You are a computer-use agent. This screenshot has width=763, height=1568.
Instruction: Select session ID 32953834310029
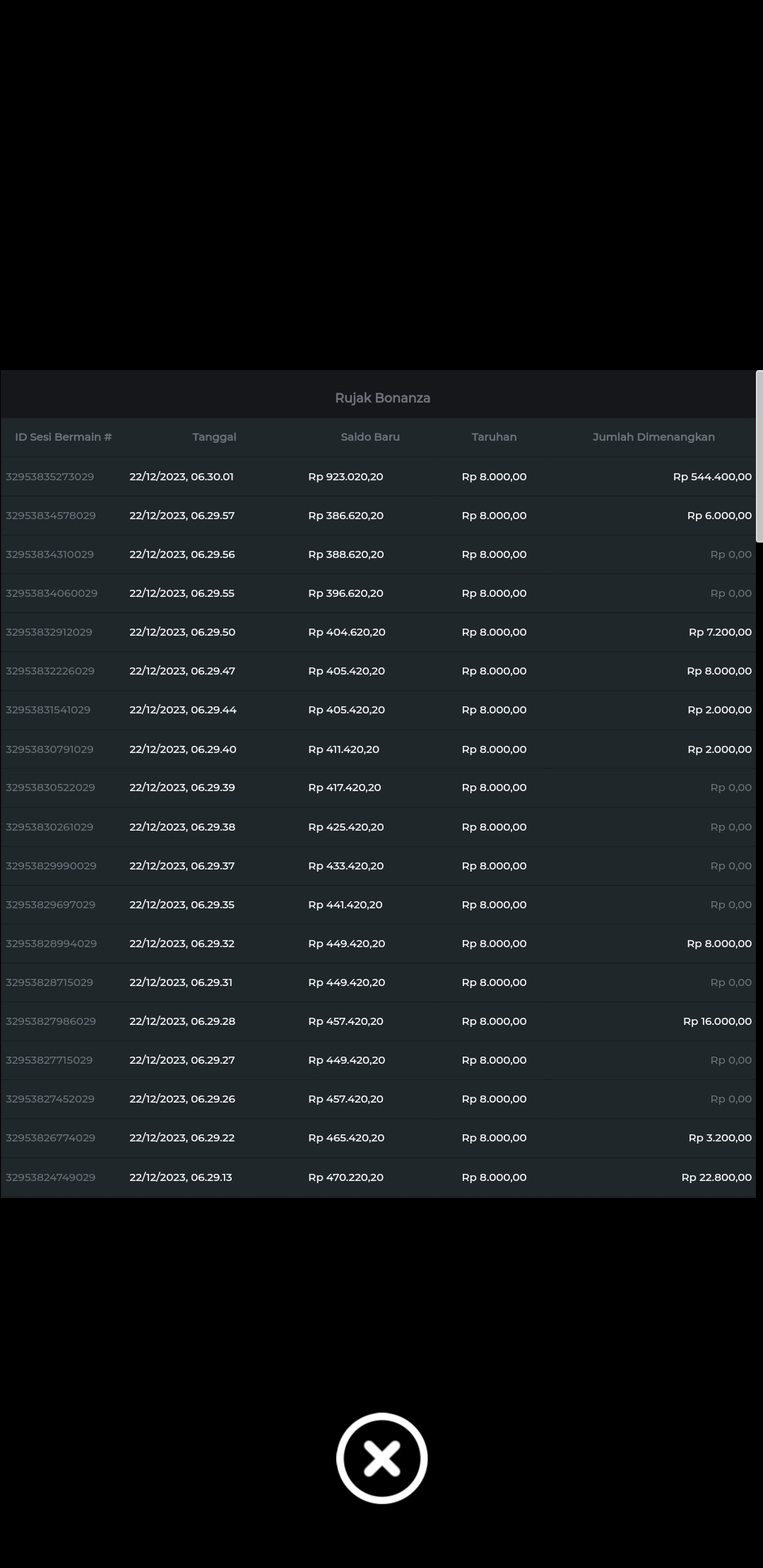50,554
